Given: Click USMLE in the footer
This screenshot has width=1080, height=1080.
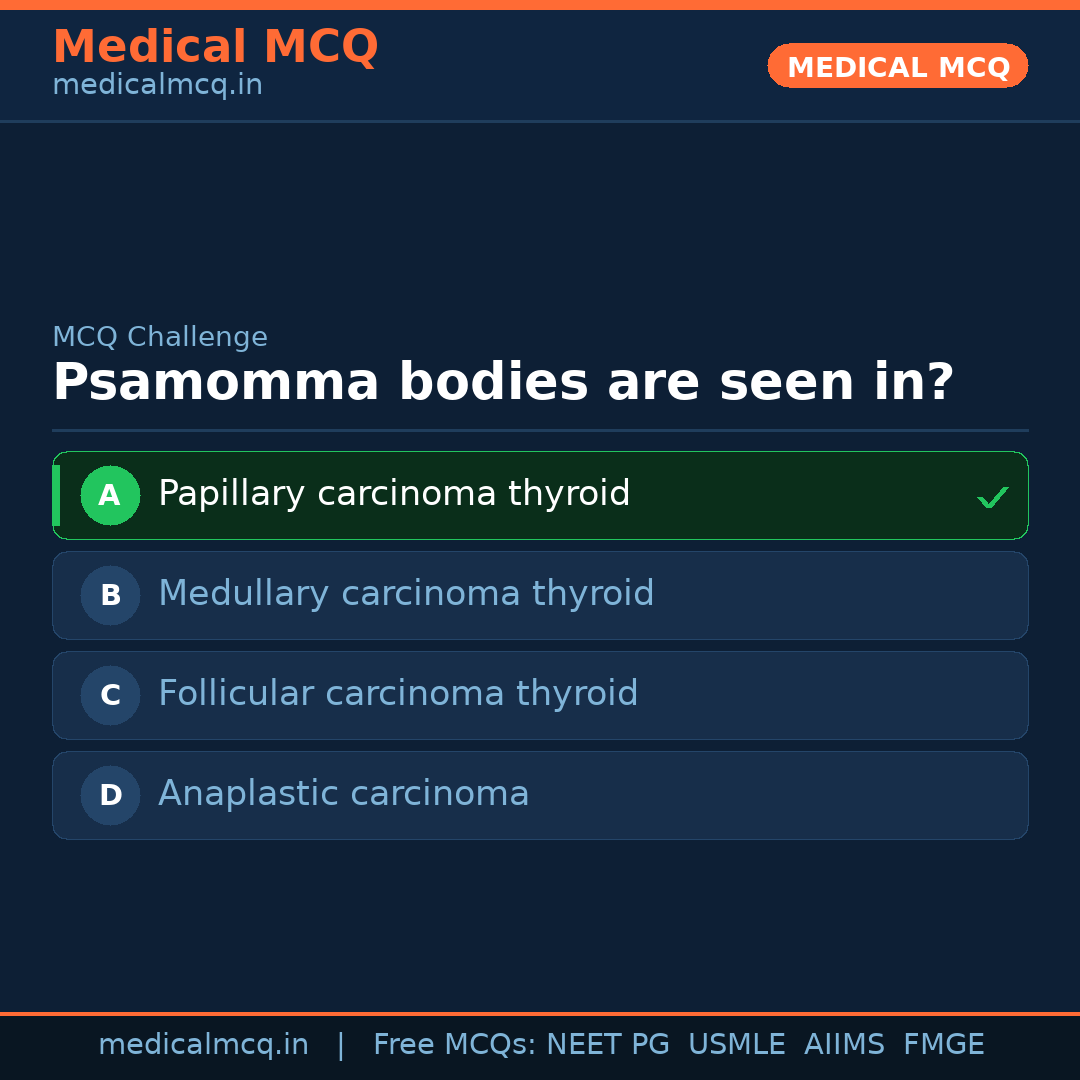Looking at the screenshot, I should 736,1045.
